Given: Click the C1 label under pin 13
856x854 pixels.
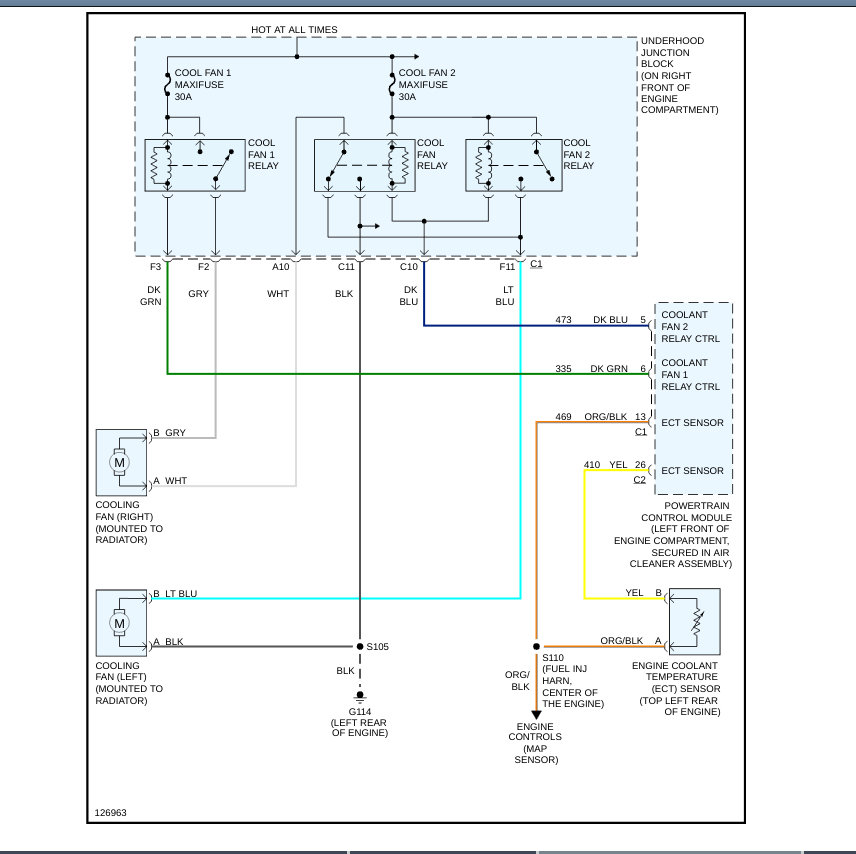Looking at the screenshot, I should click(x=640, y=431).
